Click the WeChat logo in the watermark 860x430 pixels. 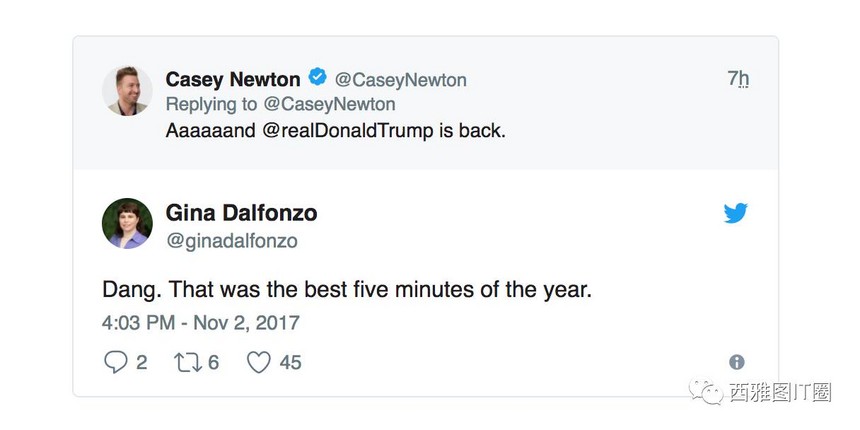pos(713,393)
